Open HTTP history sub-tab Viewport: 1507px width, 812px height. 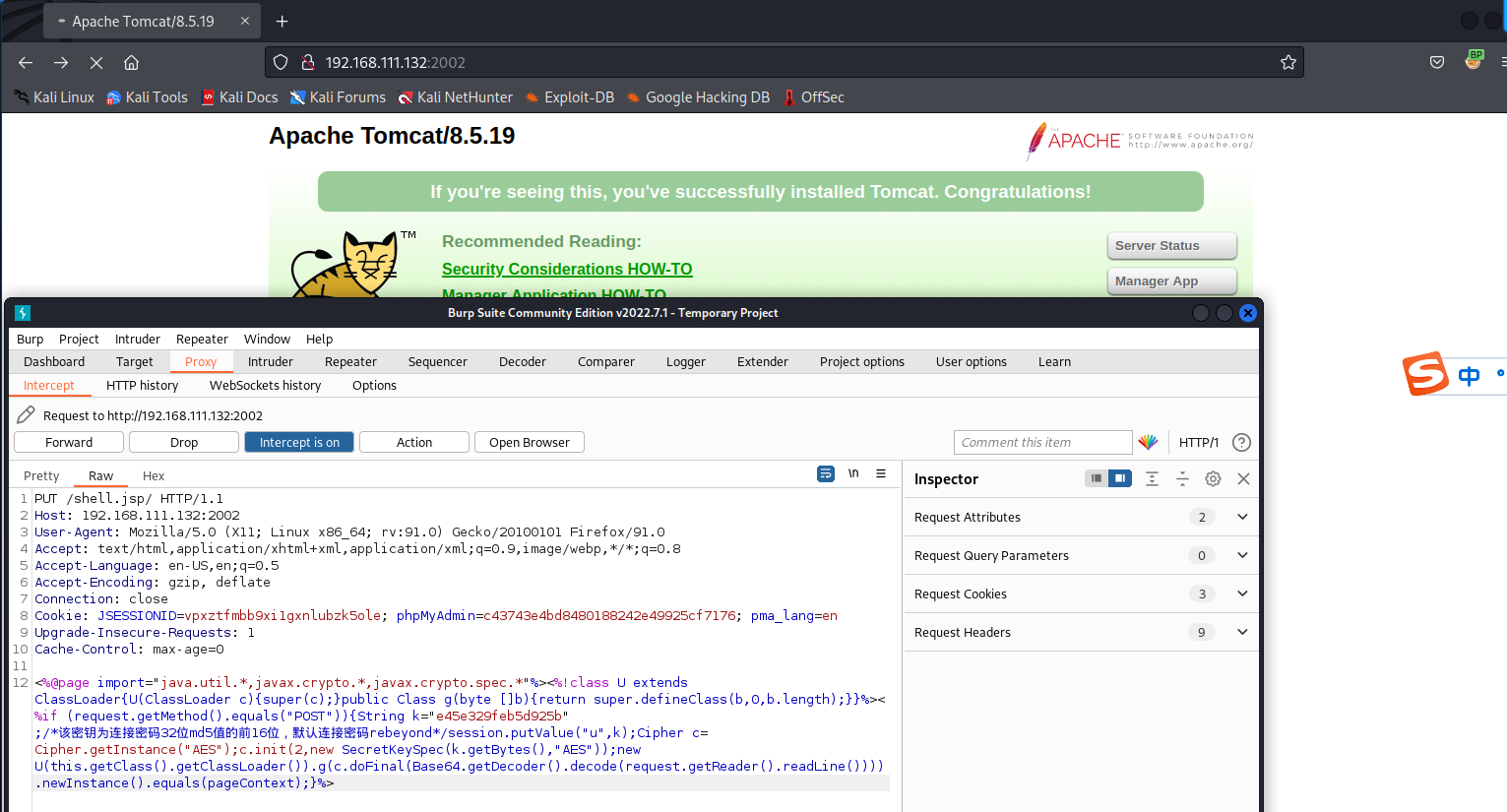[142, 385]
